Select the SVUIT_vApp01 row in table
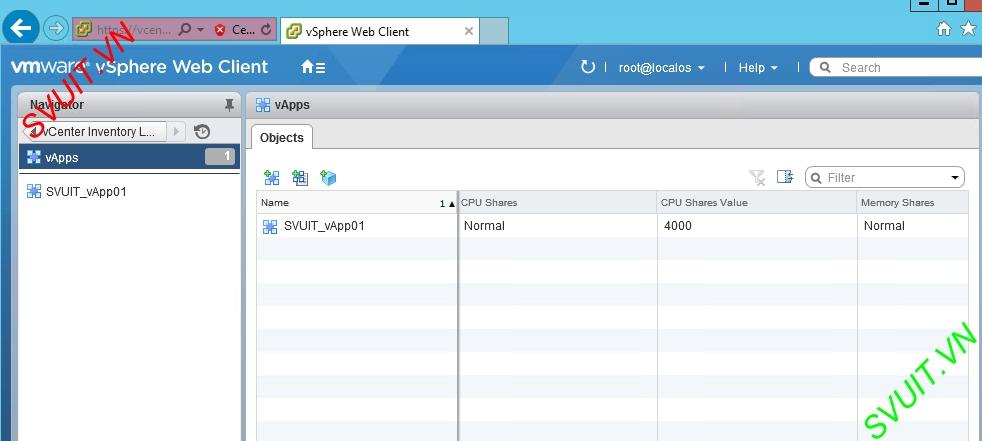This screenshot has height=441, width=982. pos(612,226)
